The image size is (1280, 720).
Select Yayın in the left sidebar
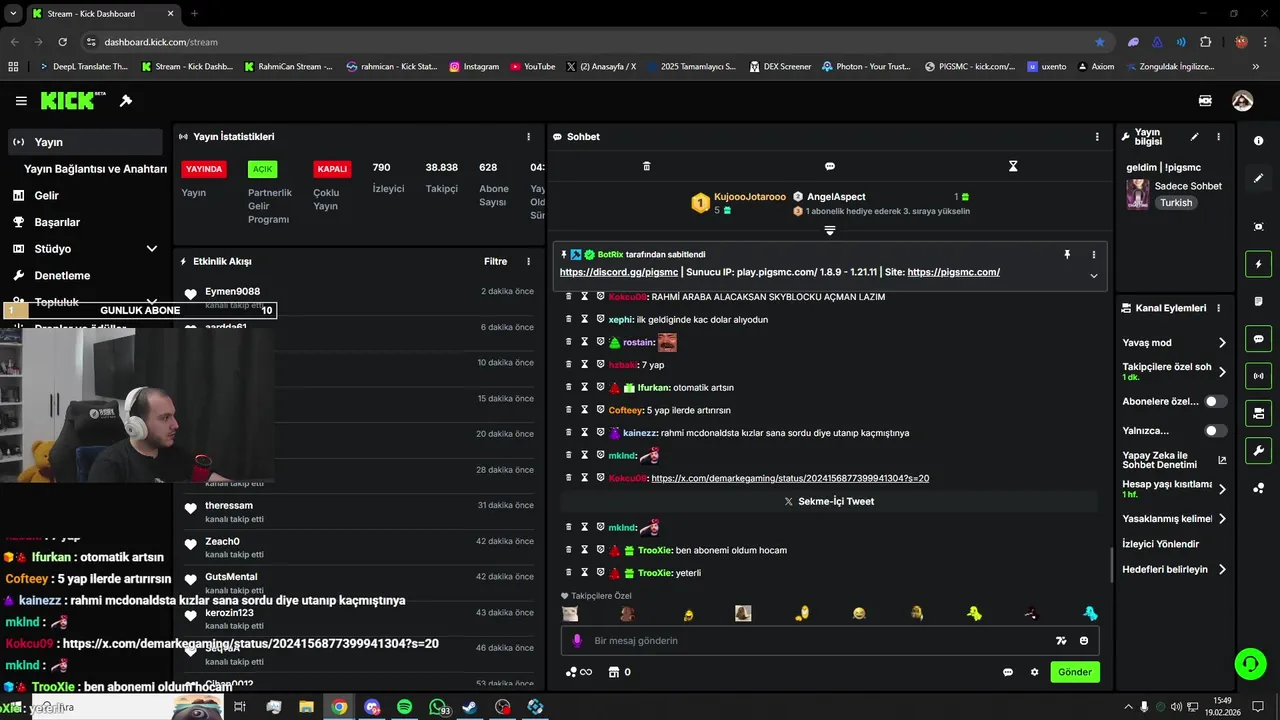[x=85, y=142]
